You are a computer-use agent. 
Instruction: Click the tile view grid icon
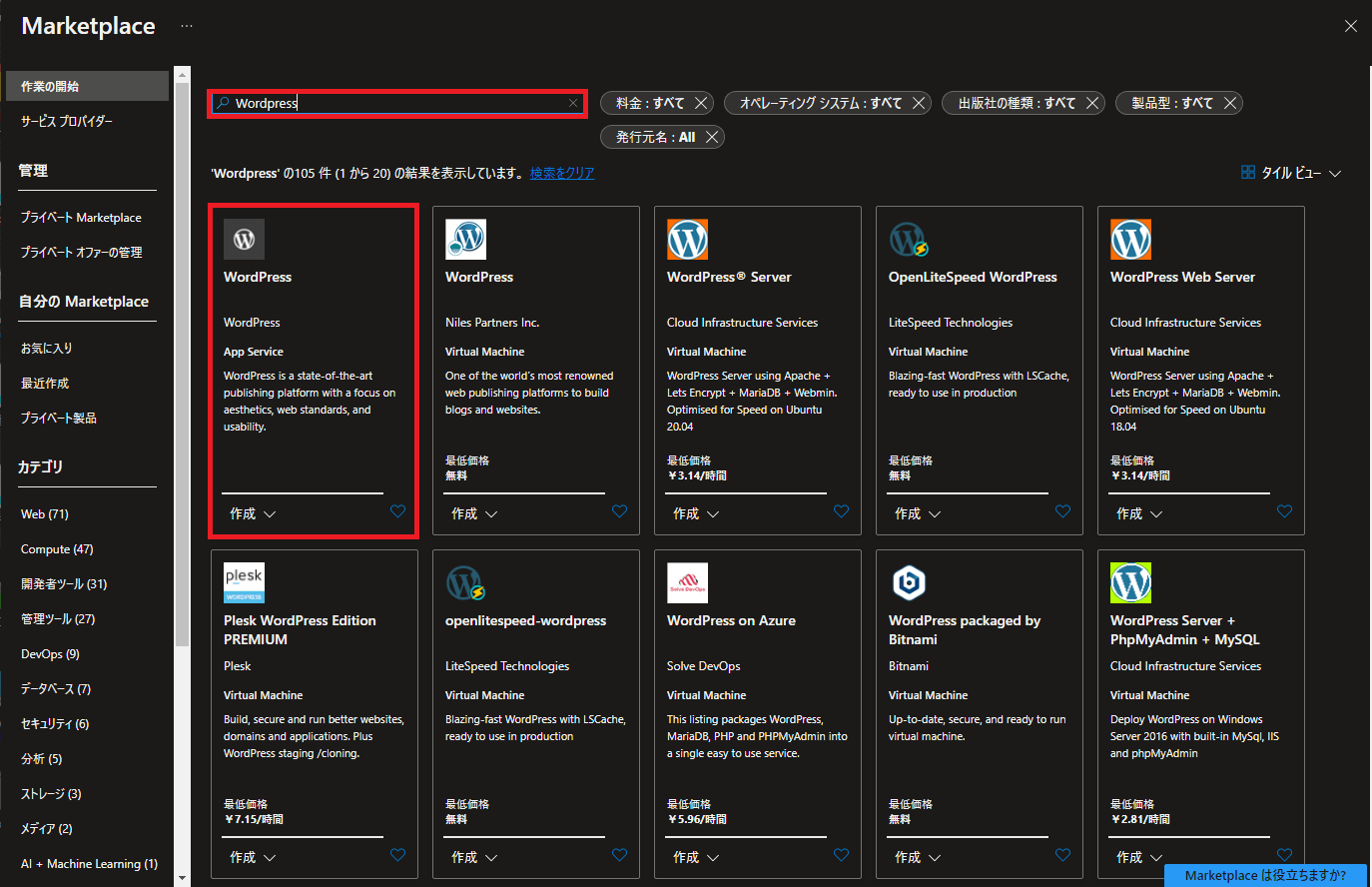pos(1248,172)
